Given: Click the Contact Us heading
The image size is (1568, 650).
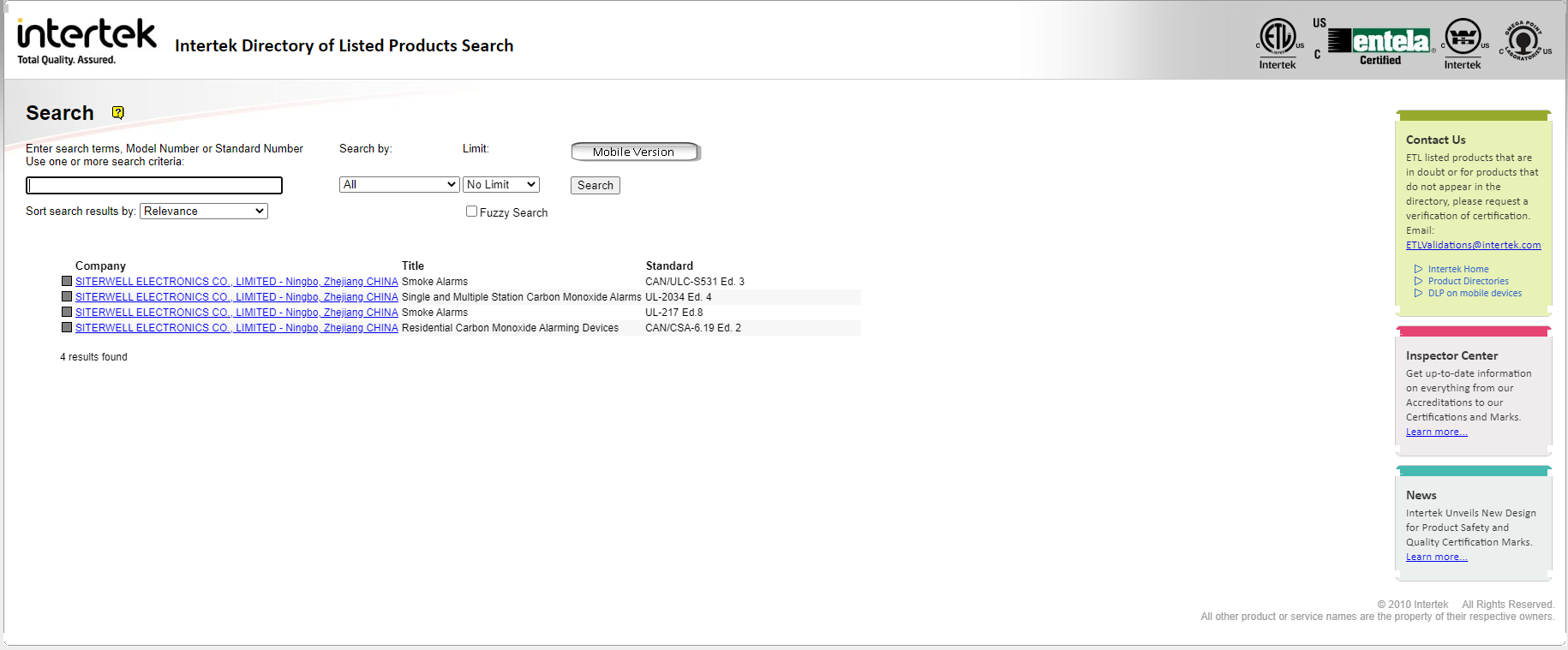Looking at the screenshot, I should coord(1435,140).
